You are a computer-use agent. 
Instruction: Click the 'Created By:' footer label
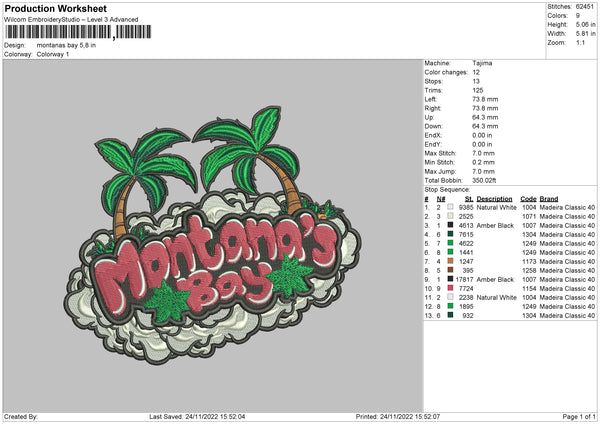pyautogui.click(x=21, y=416)
